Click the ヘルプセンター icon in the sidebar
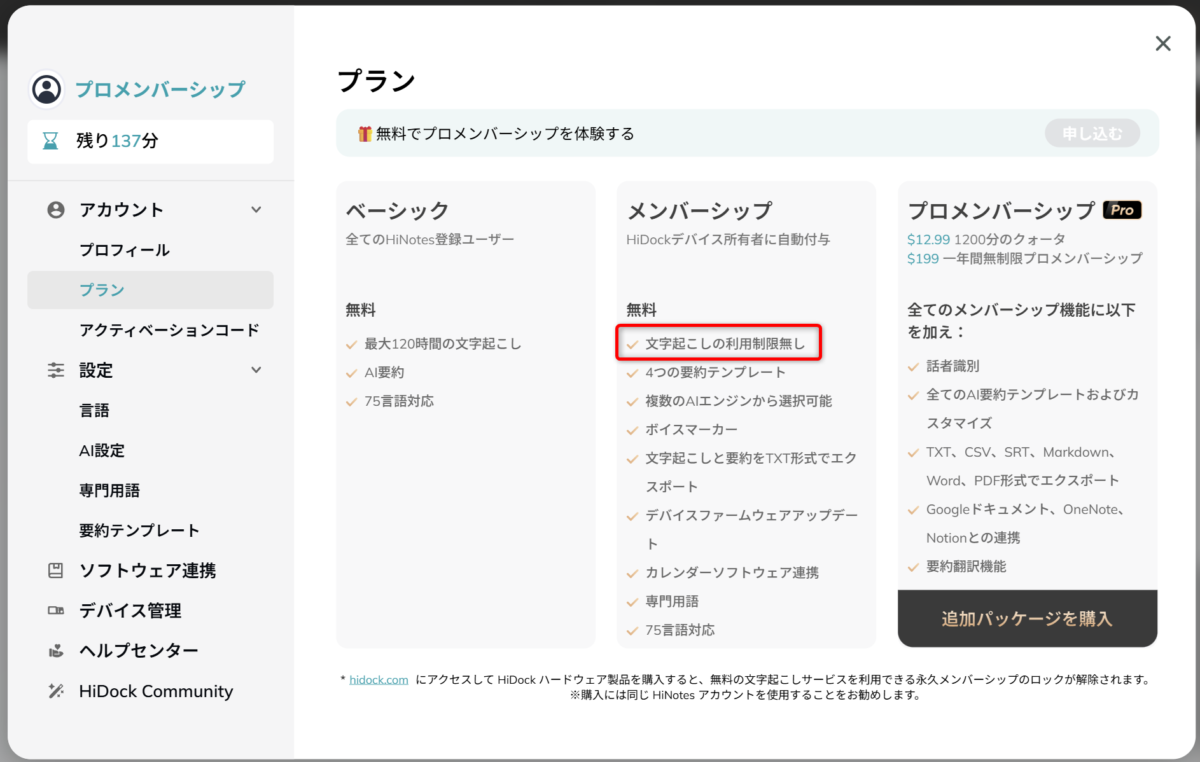The width and height of the screenshot is (1200, 762). tap(56, 651)
